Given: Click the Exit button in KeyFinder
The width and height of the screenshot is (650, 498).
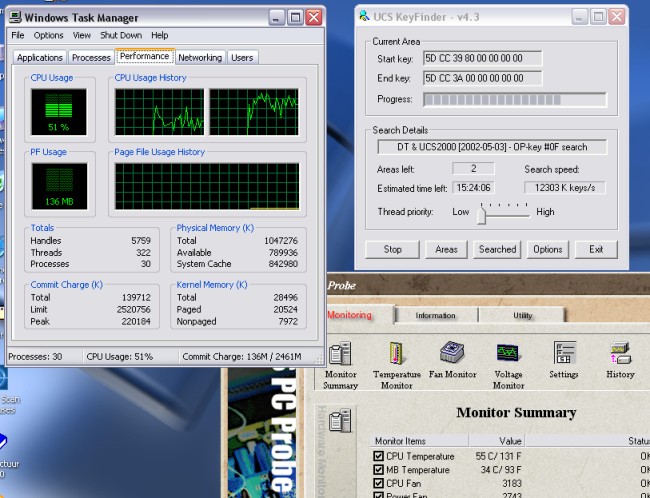Looking at the screenshot, I should pyautogui.click(x=596, y=249).
